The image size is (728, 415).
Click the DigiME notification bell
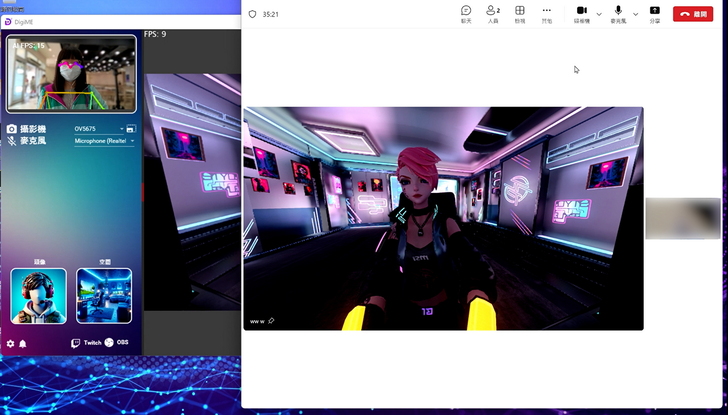pos(23,343)
